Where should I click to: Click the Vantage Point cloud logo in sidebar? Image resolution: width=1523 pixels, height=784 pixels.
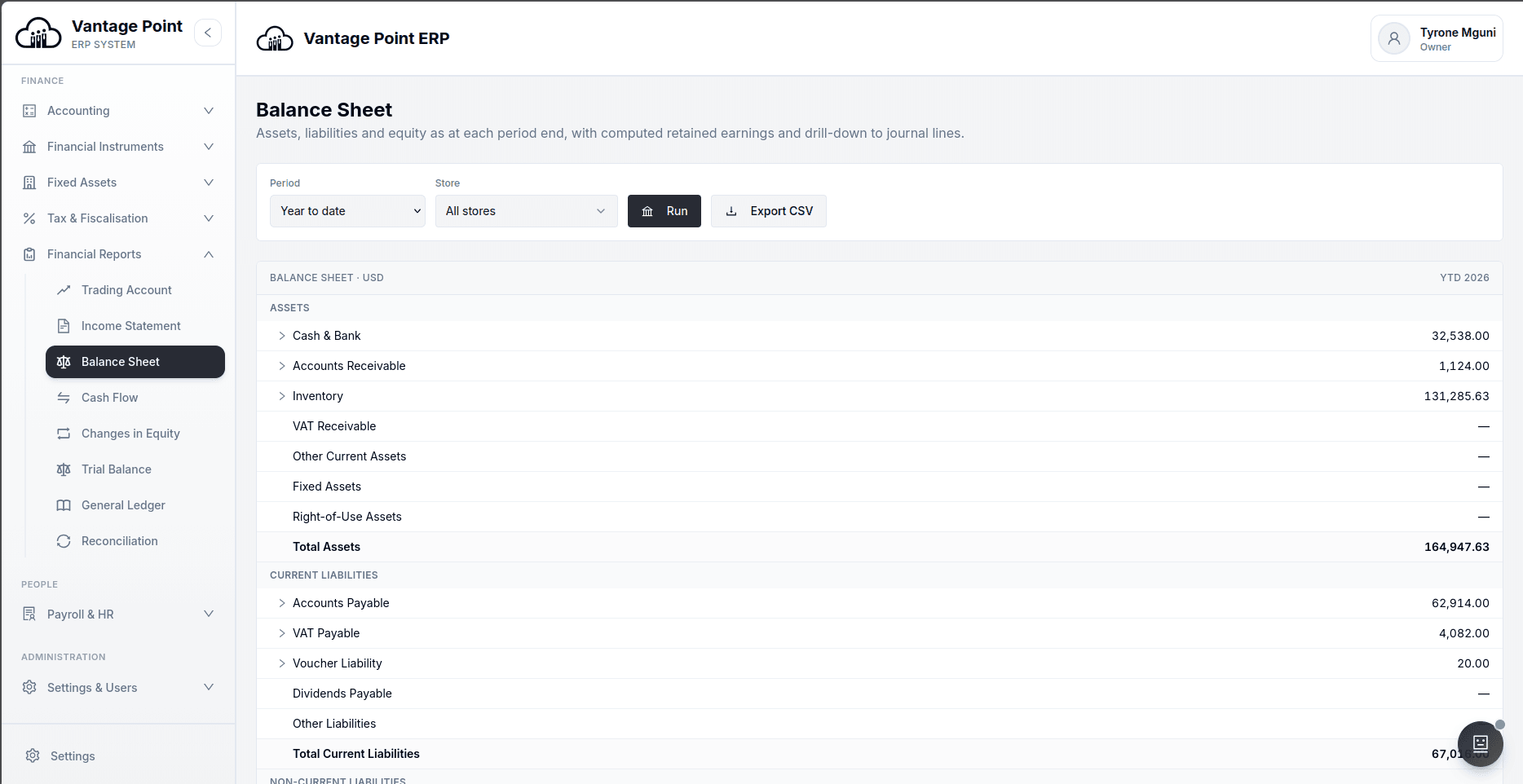(x=38, y=33)
